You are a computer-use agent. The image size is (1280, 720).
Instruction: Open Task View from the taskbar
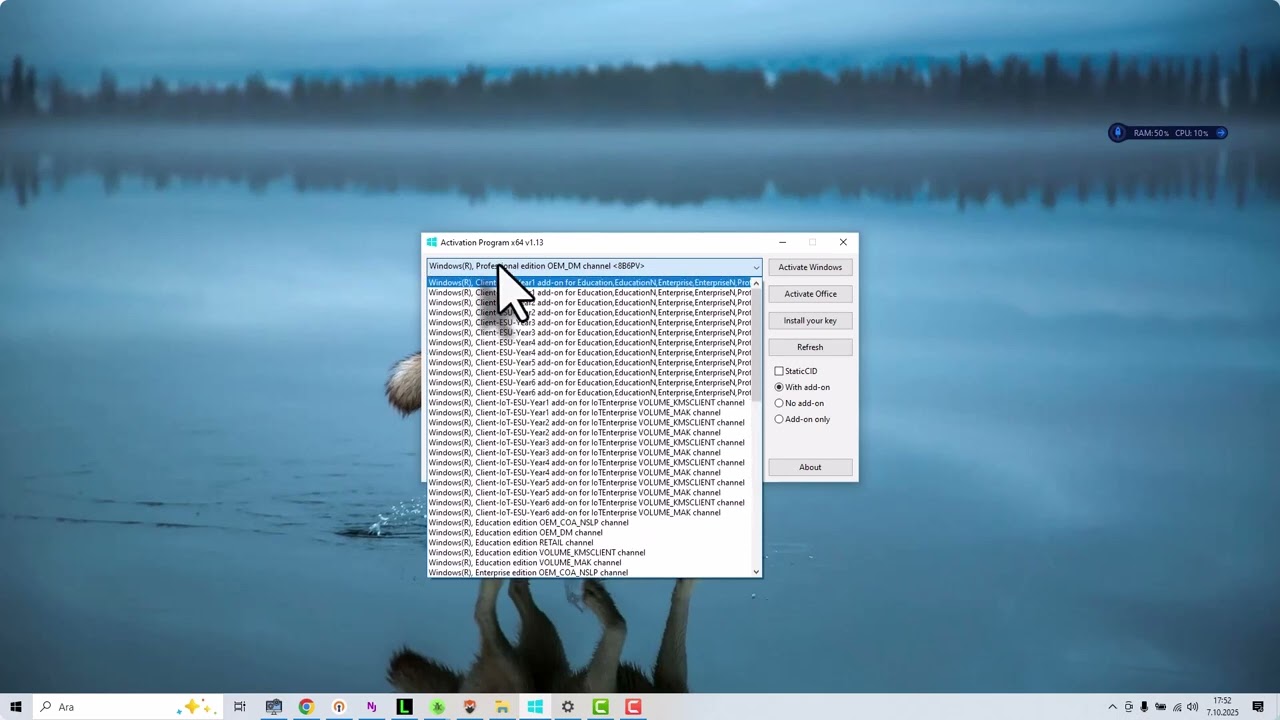240,707
